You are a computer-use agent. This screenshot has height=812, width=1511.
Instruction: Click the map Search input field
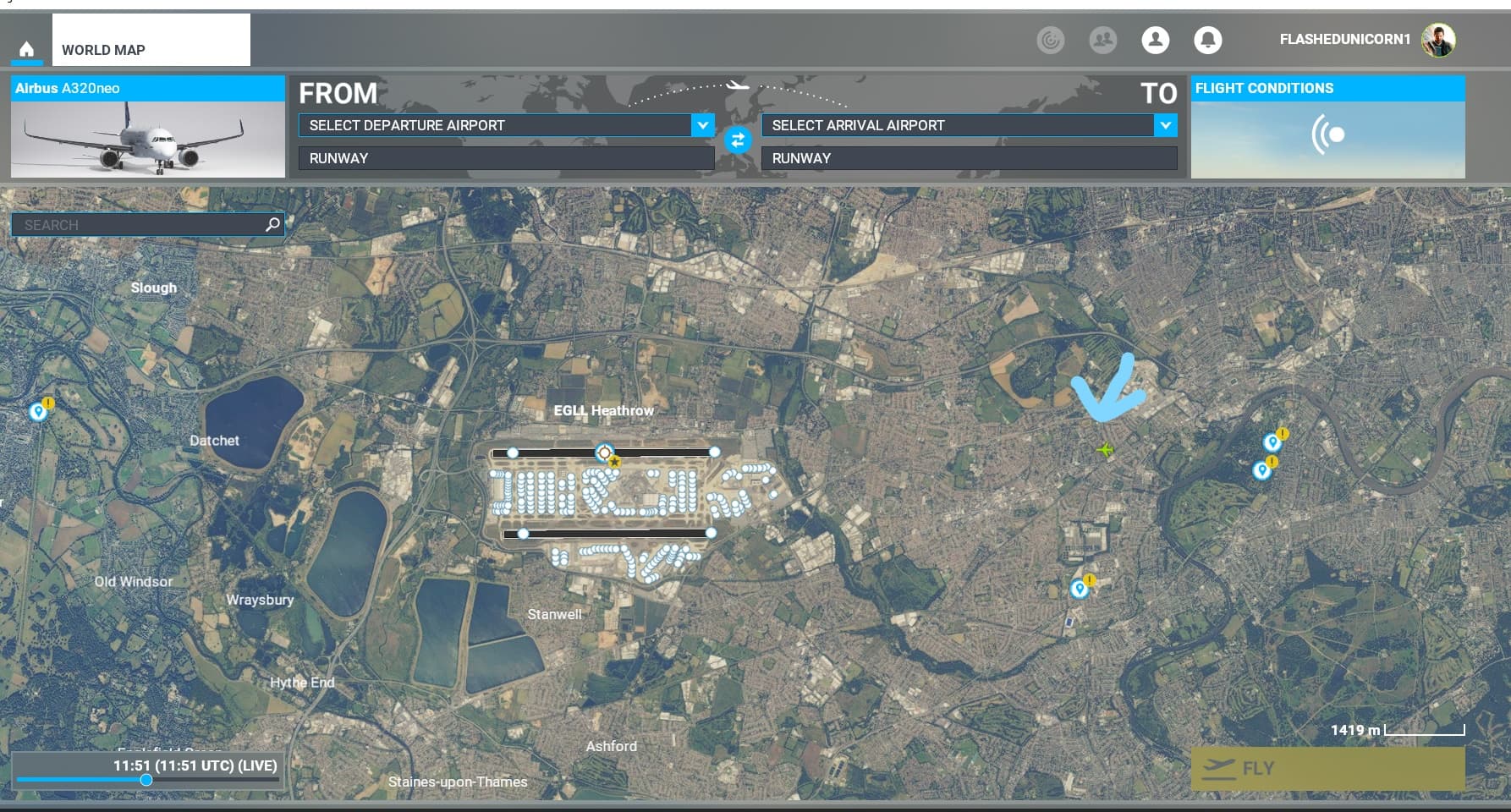click(x=140, y=225)
